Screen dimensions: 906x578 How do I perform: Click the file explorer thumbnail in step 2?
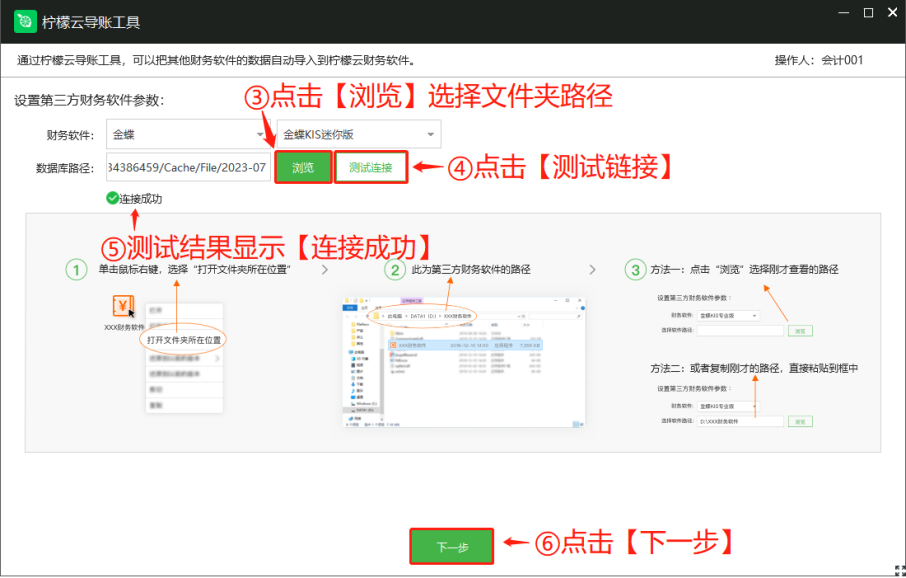(x=465, y=362)
